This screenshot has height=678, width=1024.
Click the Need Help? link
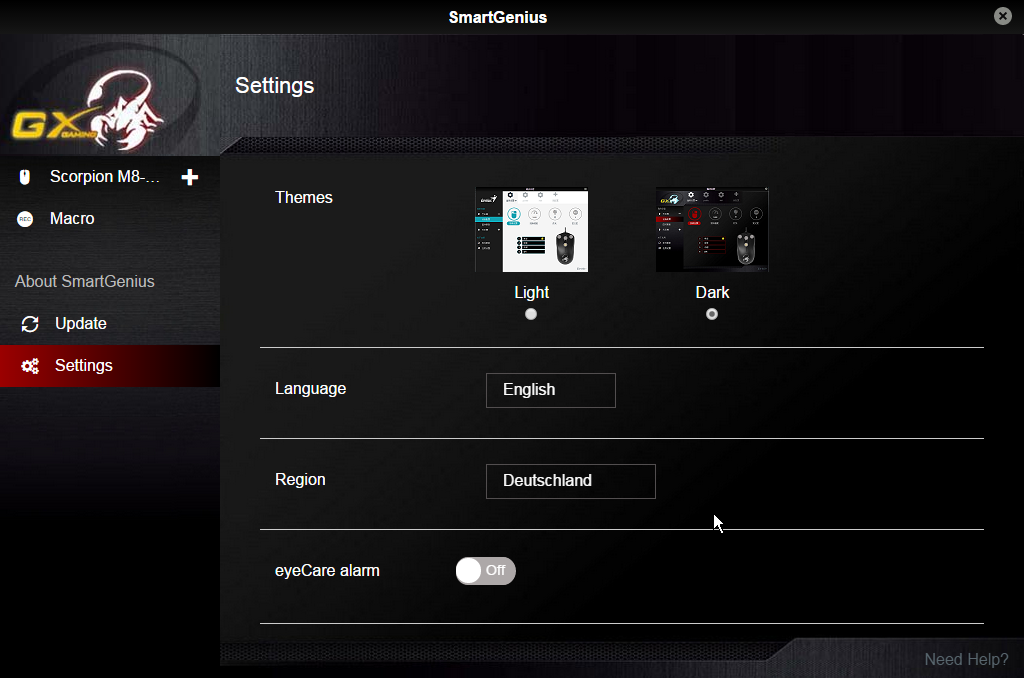coord(966,660)
